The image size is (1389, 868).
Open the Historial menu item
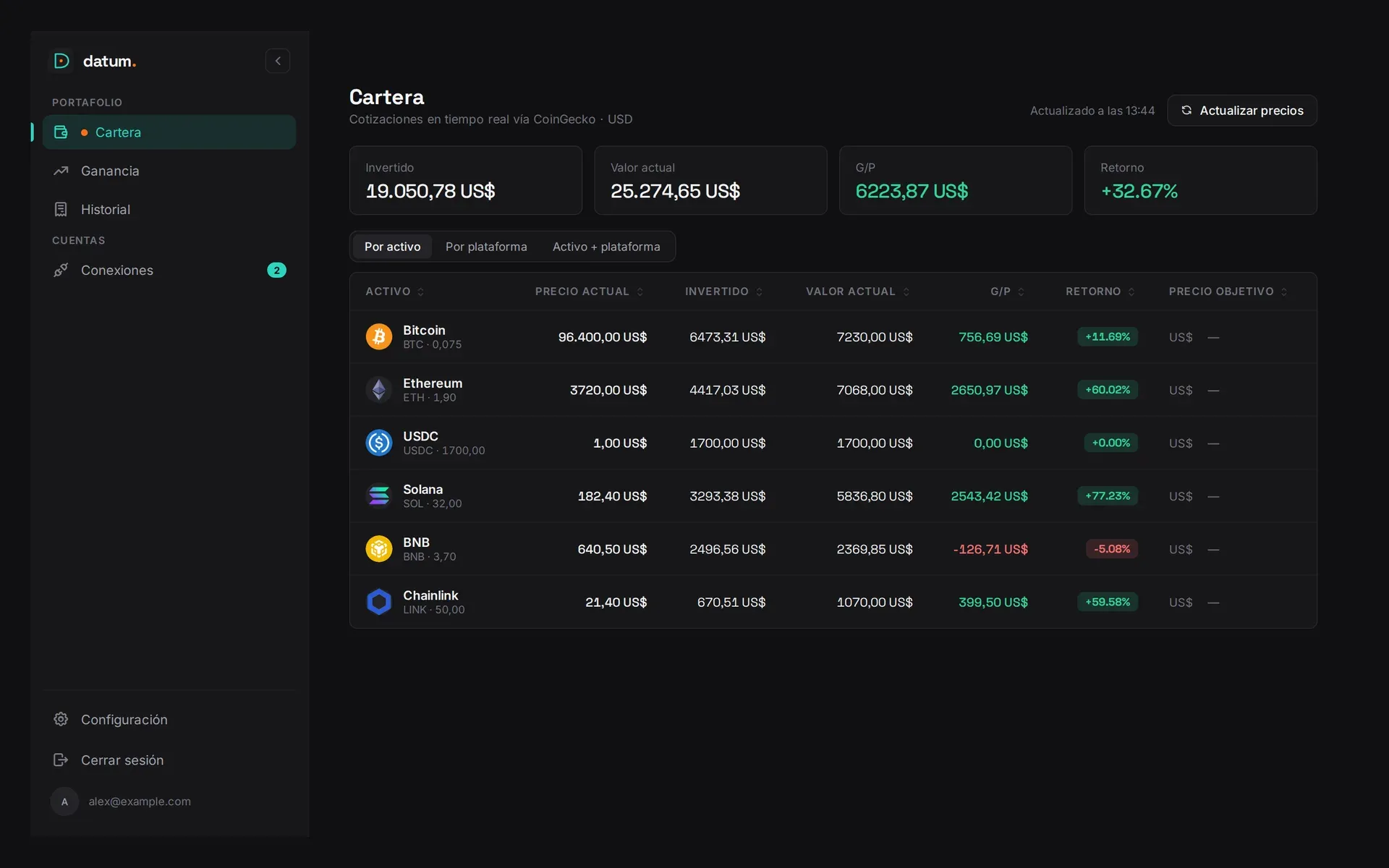tap(169, 209)
